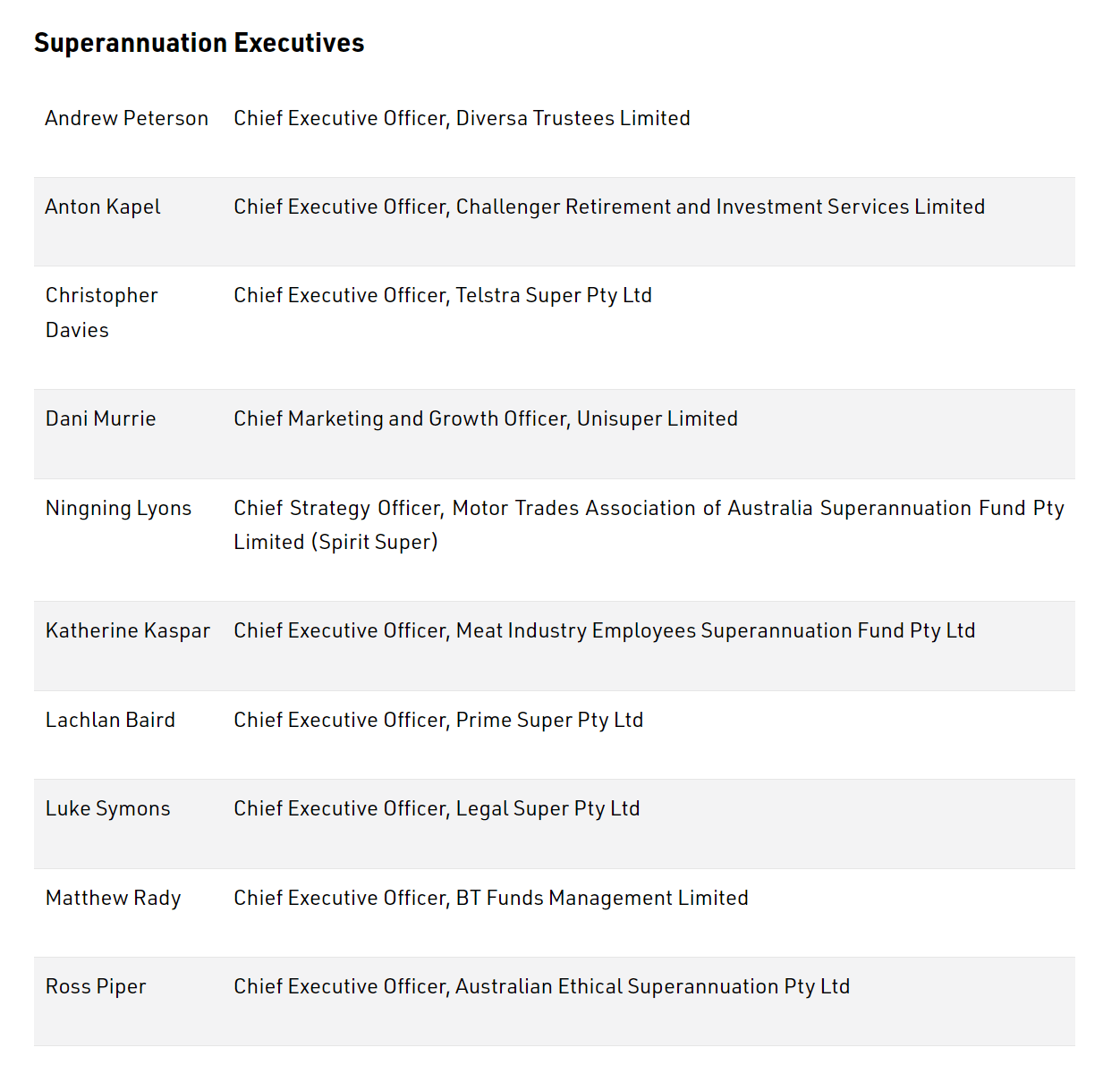
Task: Select the name Anton Kapel
Action: click(x=103, y=207)
